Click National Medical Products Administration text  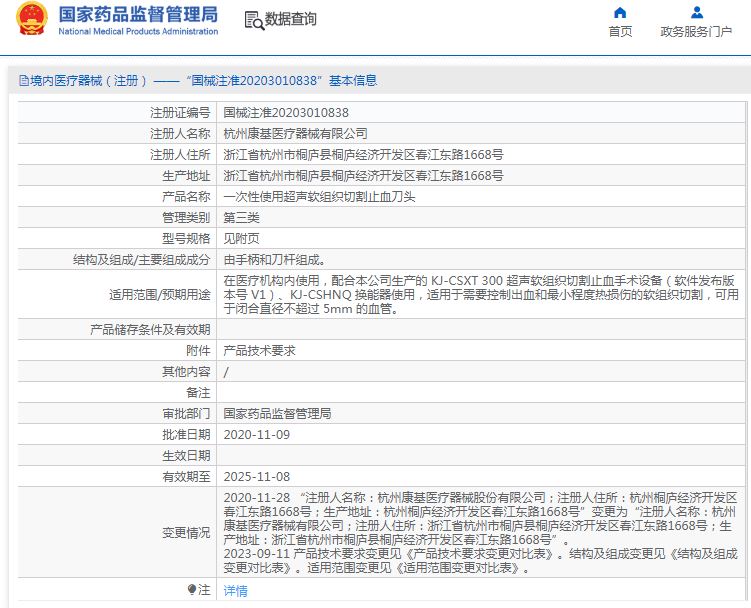click(x=138, y=32)
